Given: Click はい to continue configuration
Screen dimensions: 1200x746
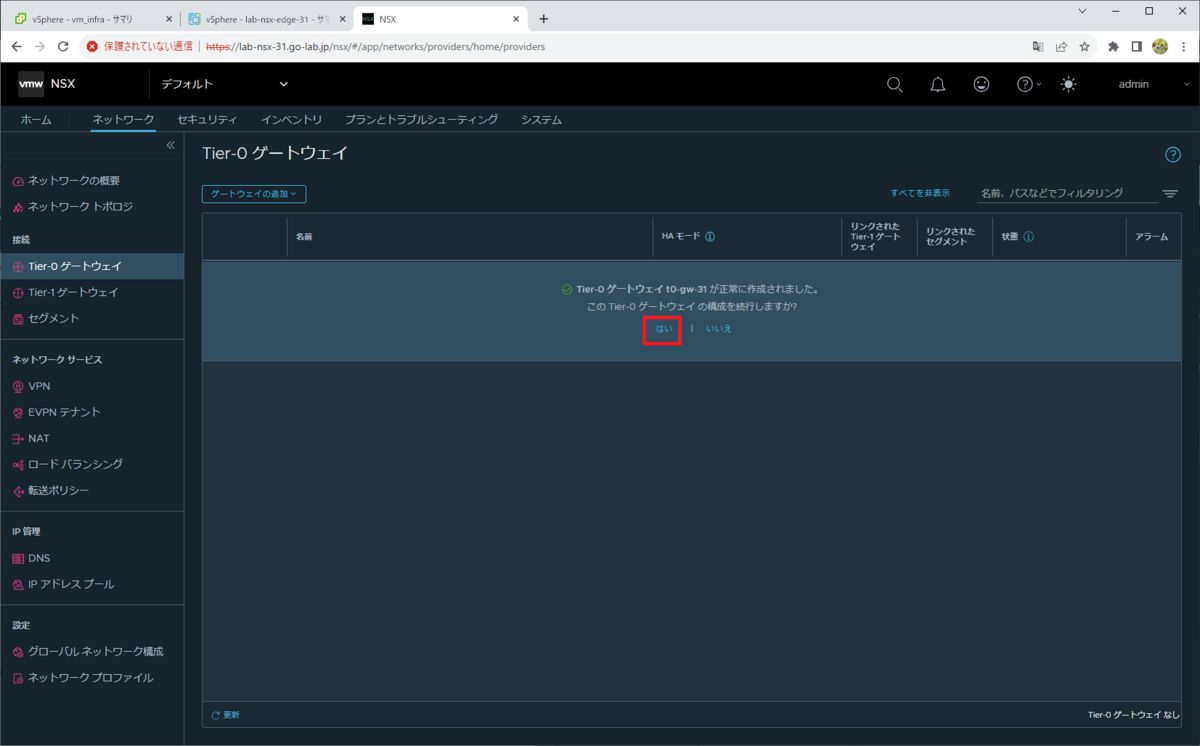Looking at the screenshot, I should coord(663,328).
